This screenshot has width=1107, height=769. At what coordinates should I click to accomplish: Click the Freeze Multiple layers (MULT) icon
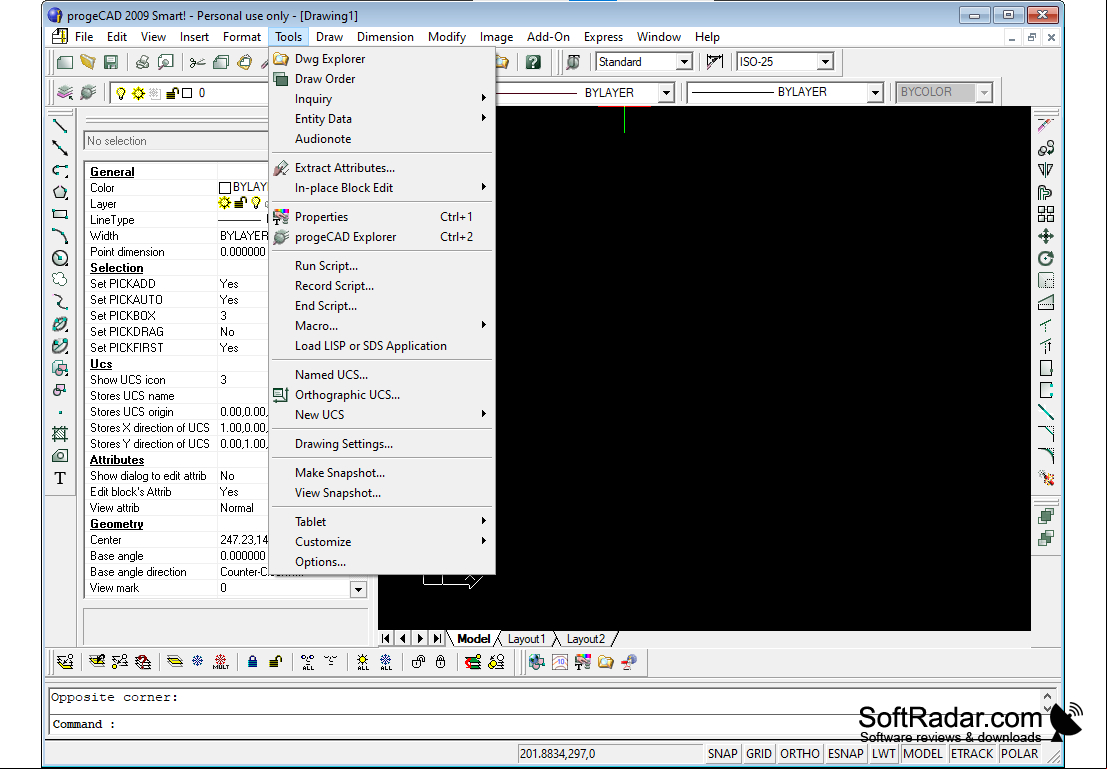coord(220,662)
